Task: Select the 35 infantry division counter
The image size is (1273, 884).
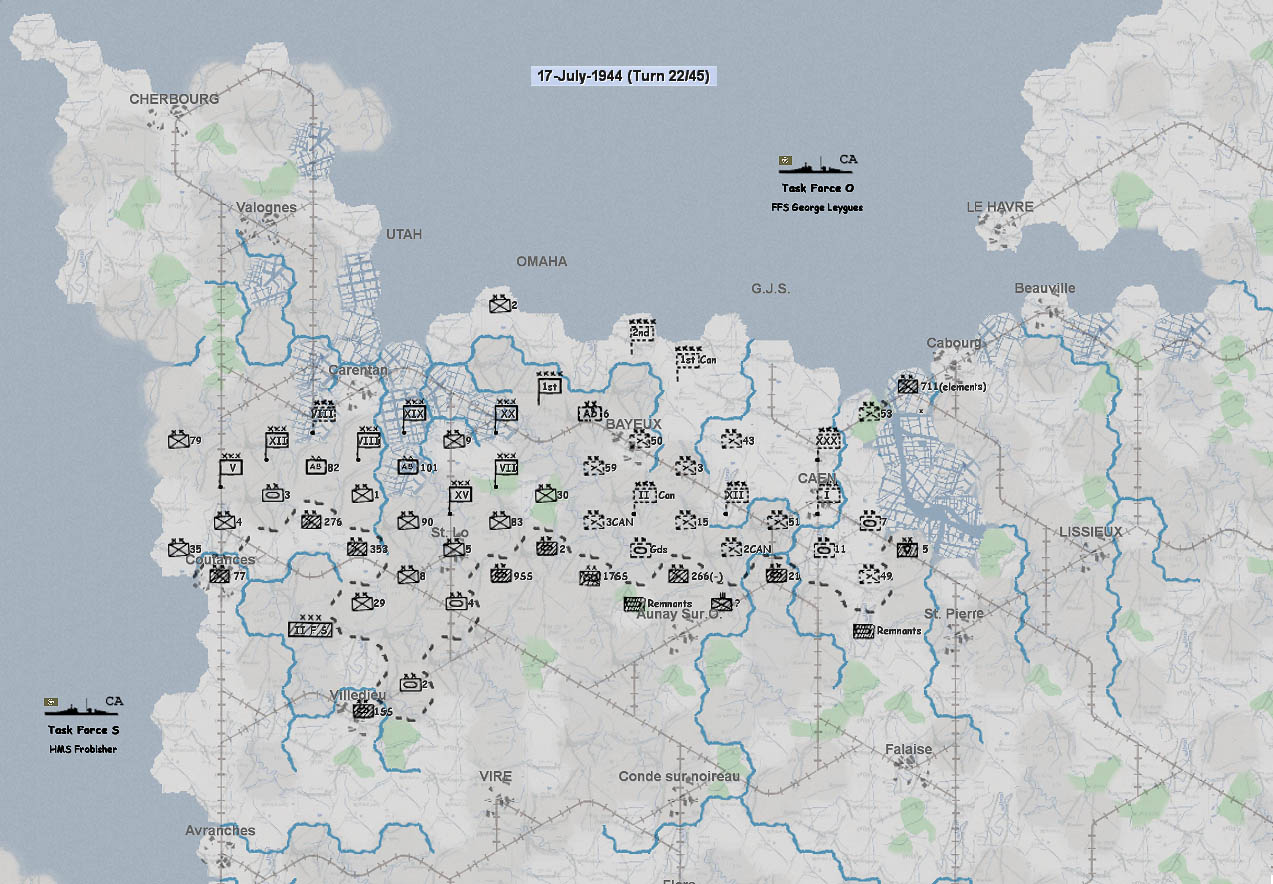Action: pos(179,548)
